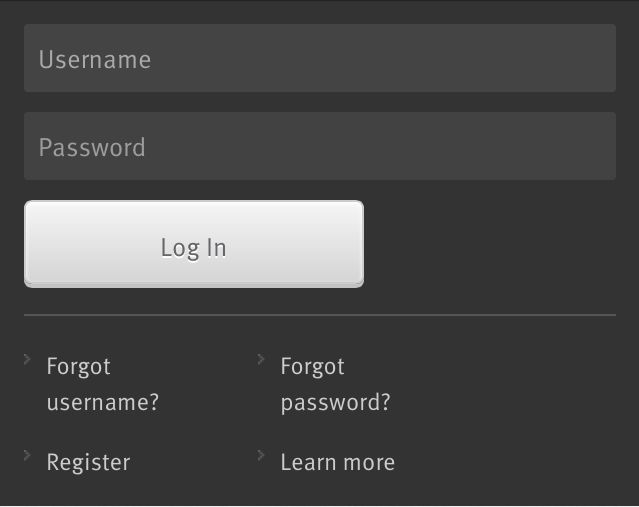Click the arrow icon beside Forgot password

[261, 359]
